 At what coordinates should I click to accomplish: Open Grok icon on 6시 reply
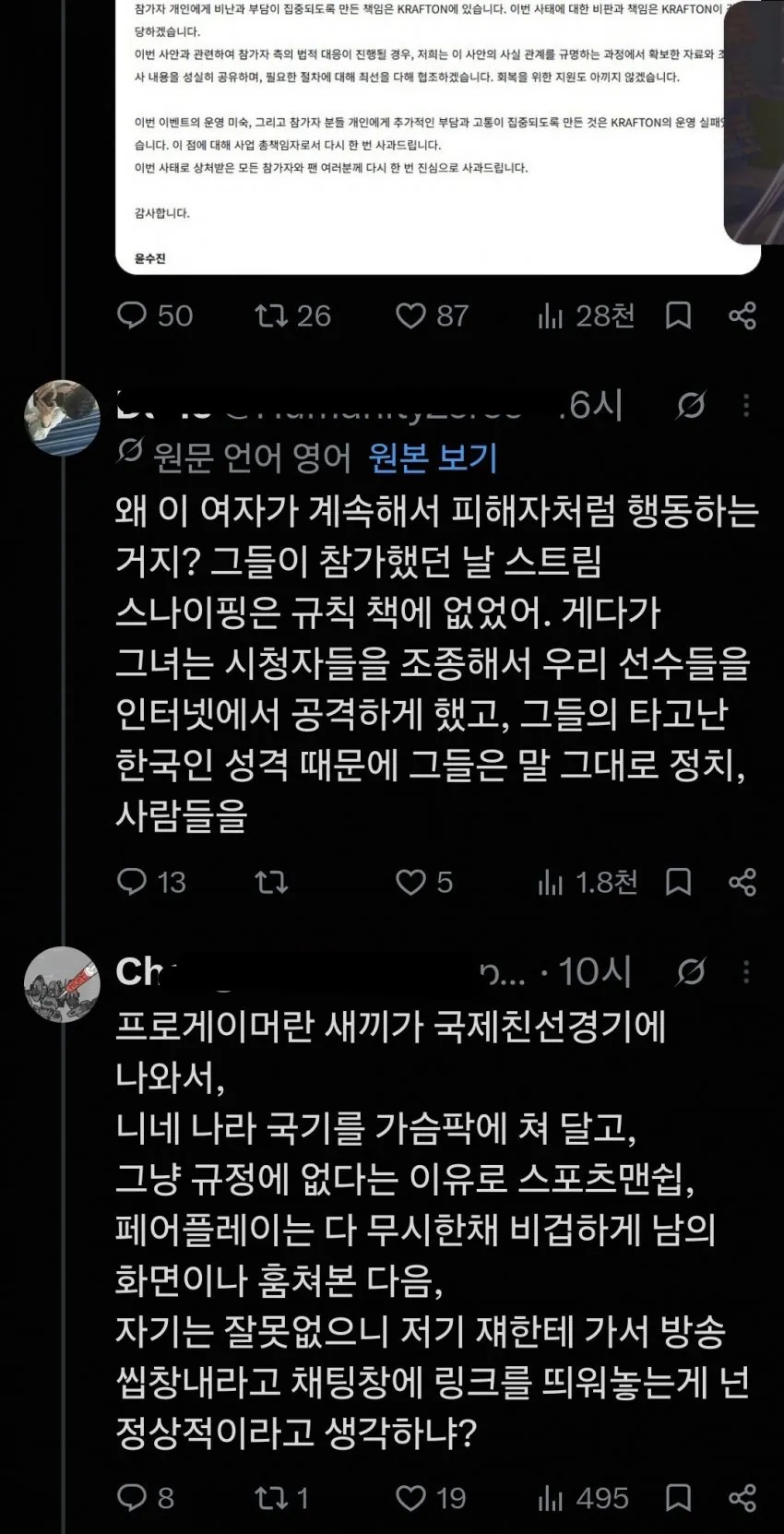tap(691, 405)
